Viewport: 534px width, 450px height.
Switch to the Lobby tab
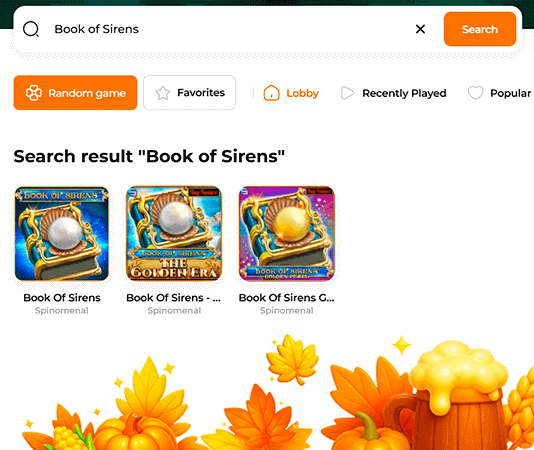291,93
